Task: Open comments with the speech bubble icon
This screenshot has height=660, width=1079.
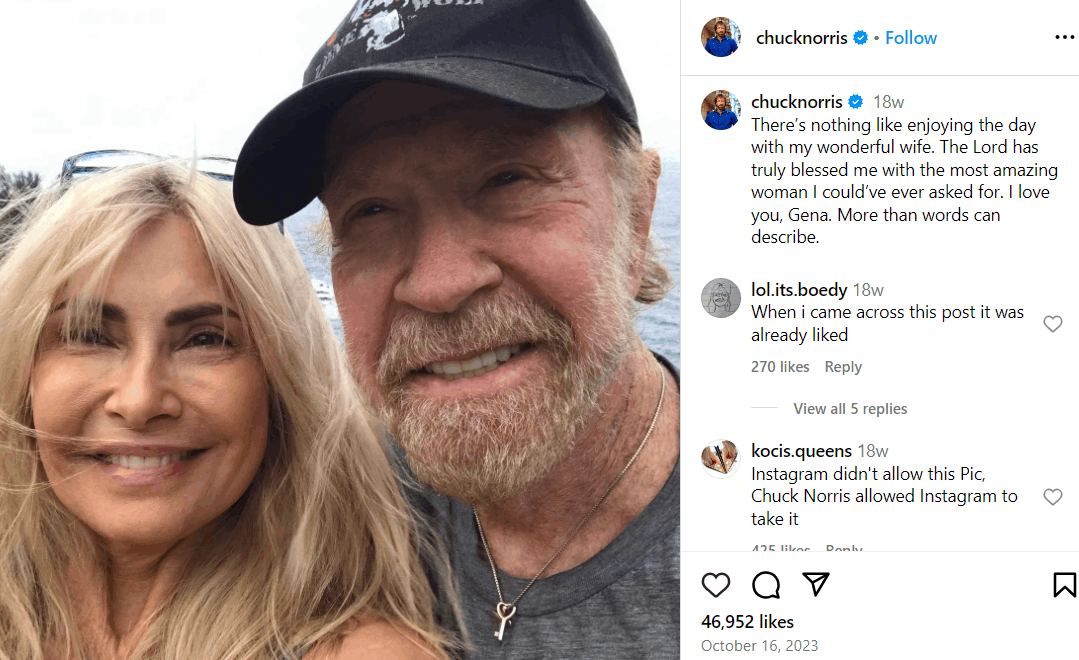Action: (x=766, y=585)
